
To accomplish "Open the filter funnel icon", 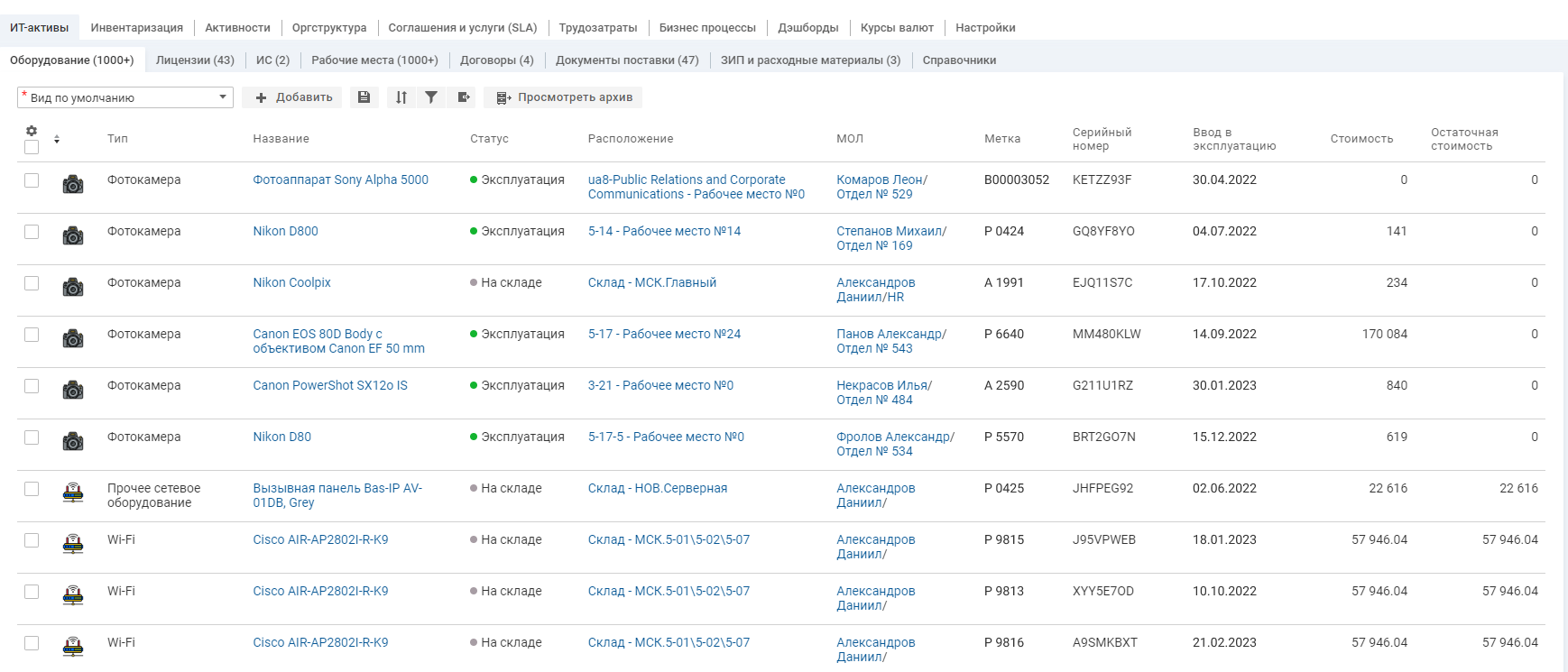I will pos(431,97).
